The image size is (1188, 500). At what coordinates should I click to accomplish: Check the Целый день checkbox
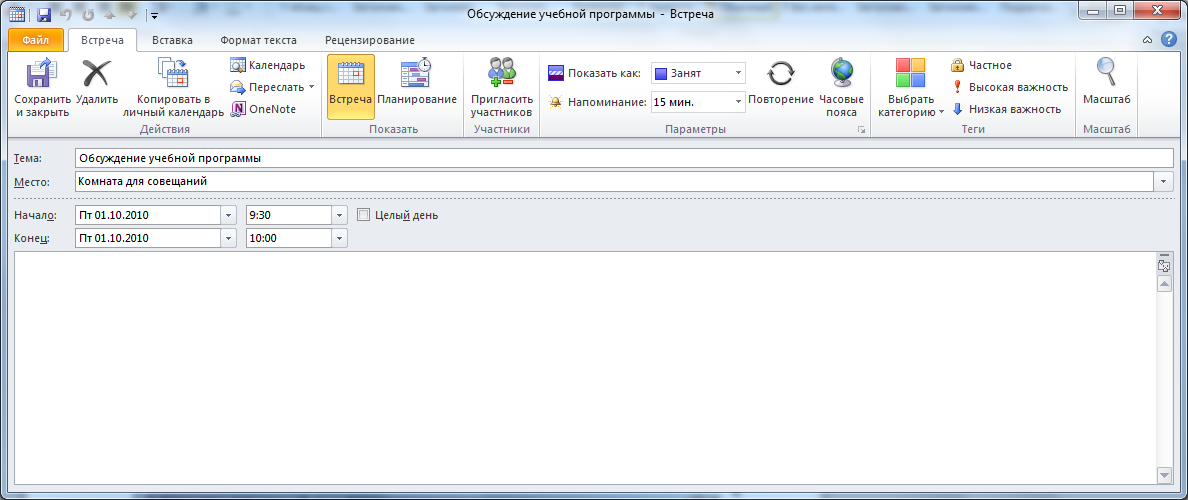click(x=363, y=215)
